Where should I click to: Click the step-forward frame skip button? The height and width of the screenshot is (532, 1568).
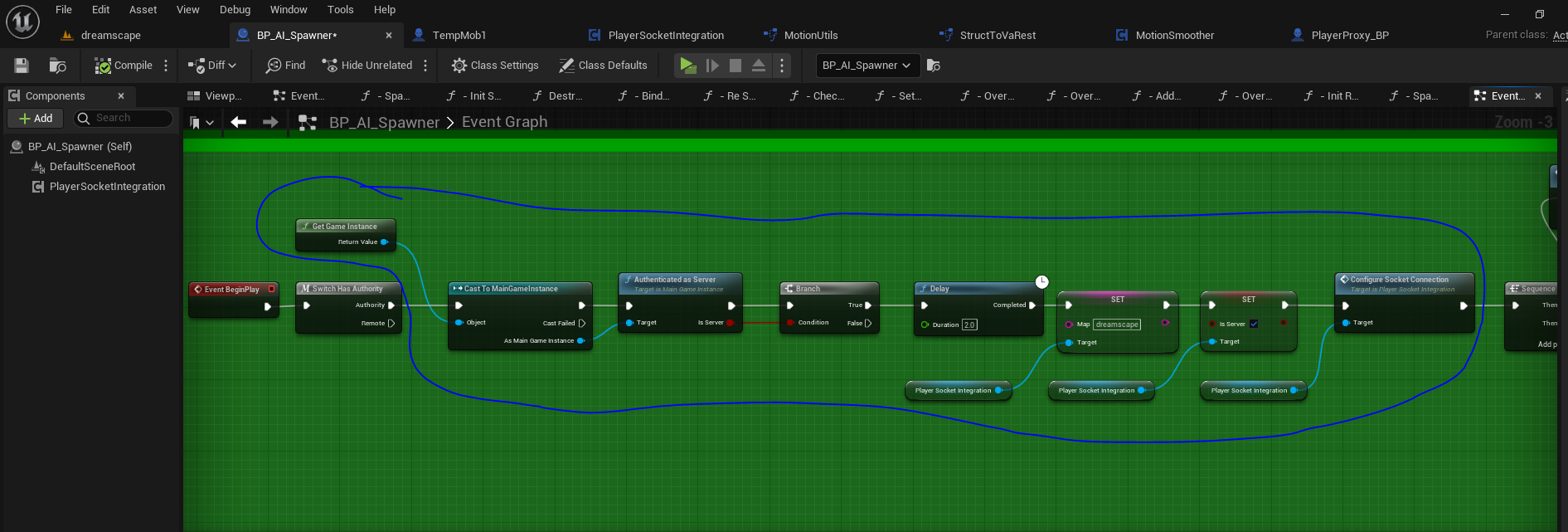[x=712, y=66]
